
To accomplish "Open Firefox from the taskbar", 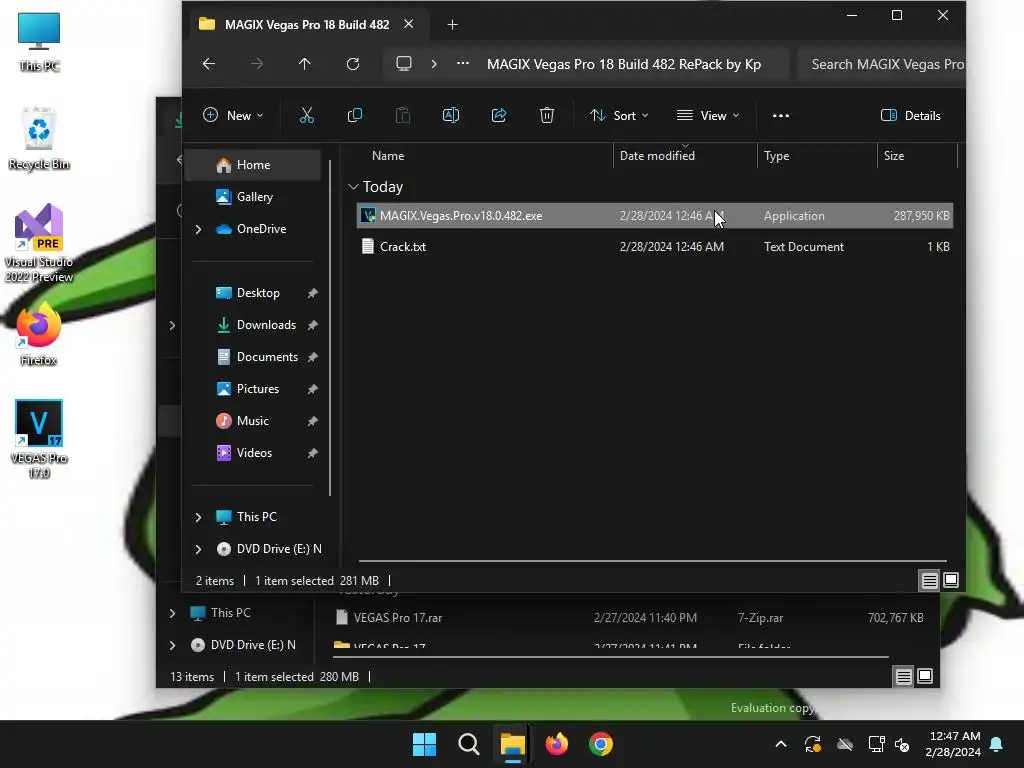I will coord(556,744).
